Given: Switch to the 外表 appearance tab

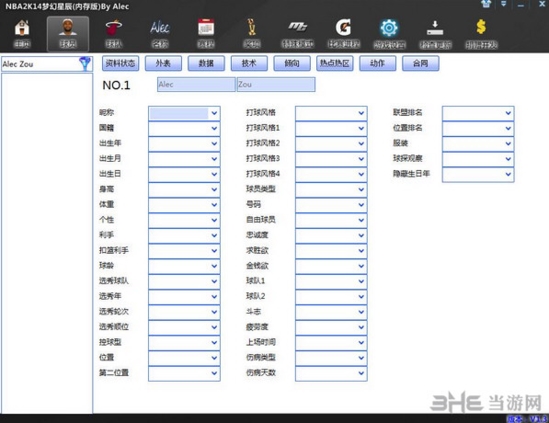Looking at the screenshot, I should pos(163,63).
